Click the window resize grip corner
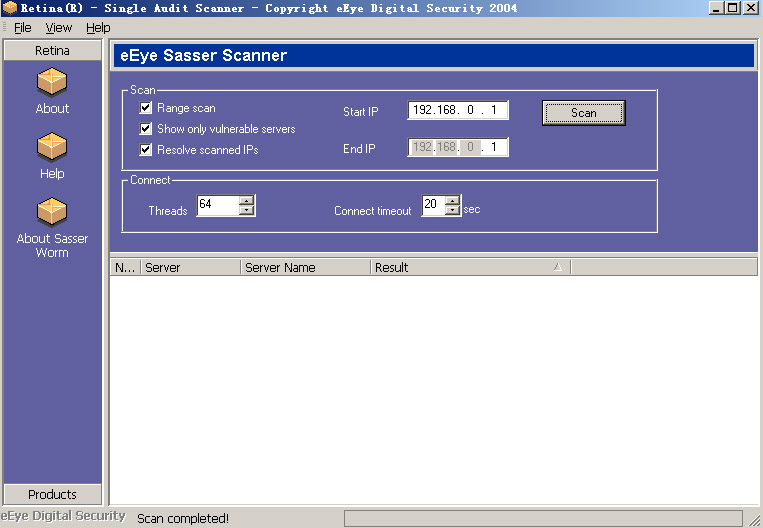Image resolution: width=763 pixels, height=528 pixels. (x=754, y=520)
